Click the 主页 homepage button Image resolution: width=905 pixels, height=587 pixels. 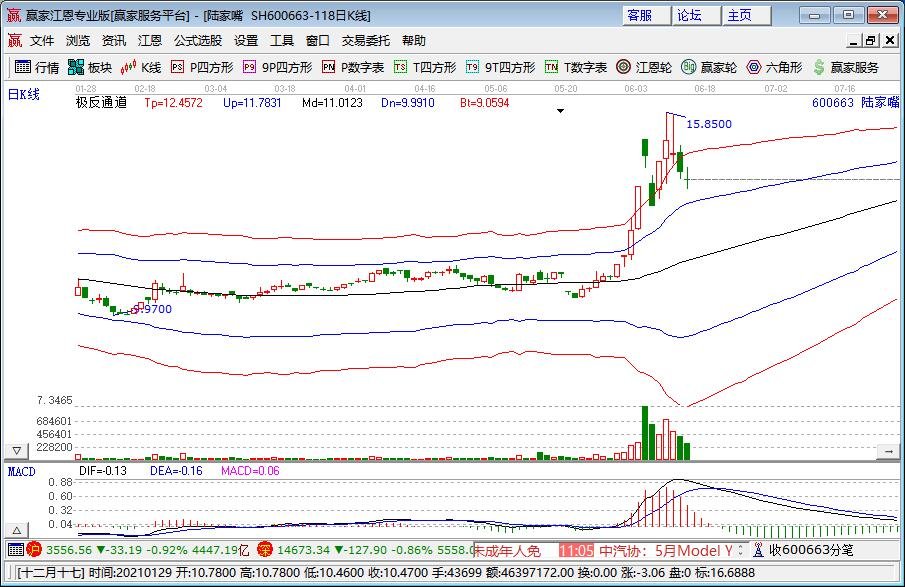tap(747, 16)
